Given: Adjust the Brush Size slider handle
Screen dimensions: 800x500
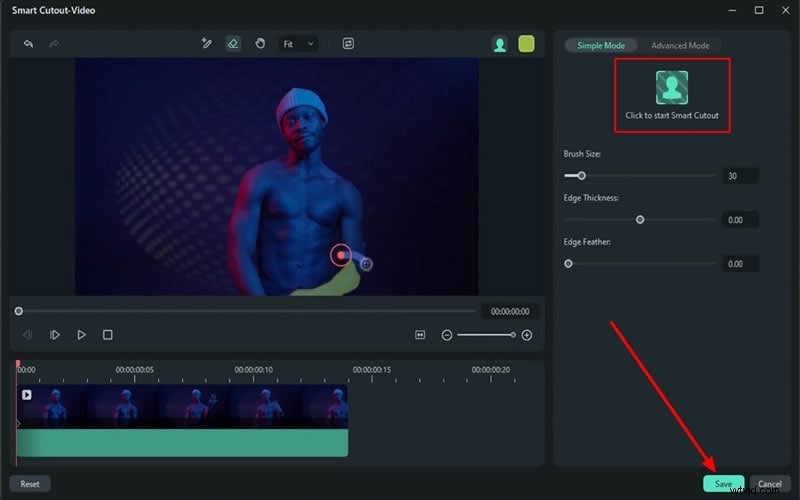Looking at the screenshot, I should pos(581,176).
